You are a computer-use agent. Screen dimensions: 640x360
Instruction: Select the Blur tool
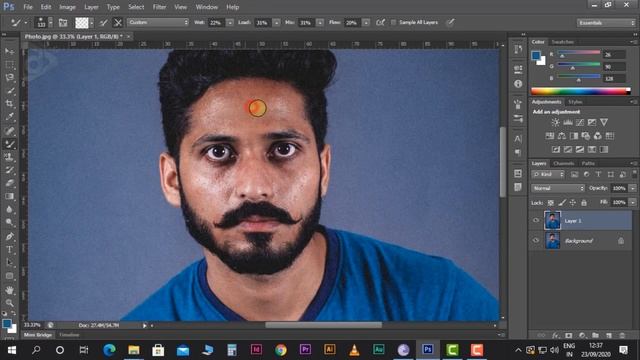pos(9,209)
